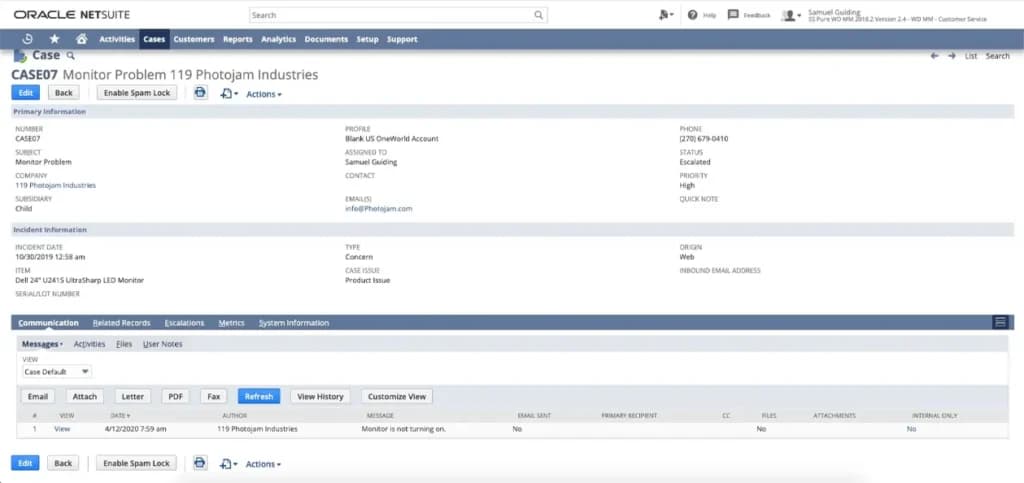Open the View link for message 1
Viewport: 1024px width, 483px height.
click(62, 429)
